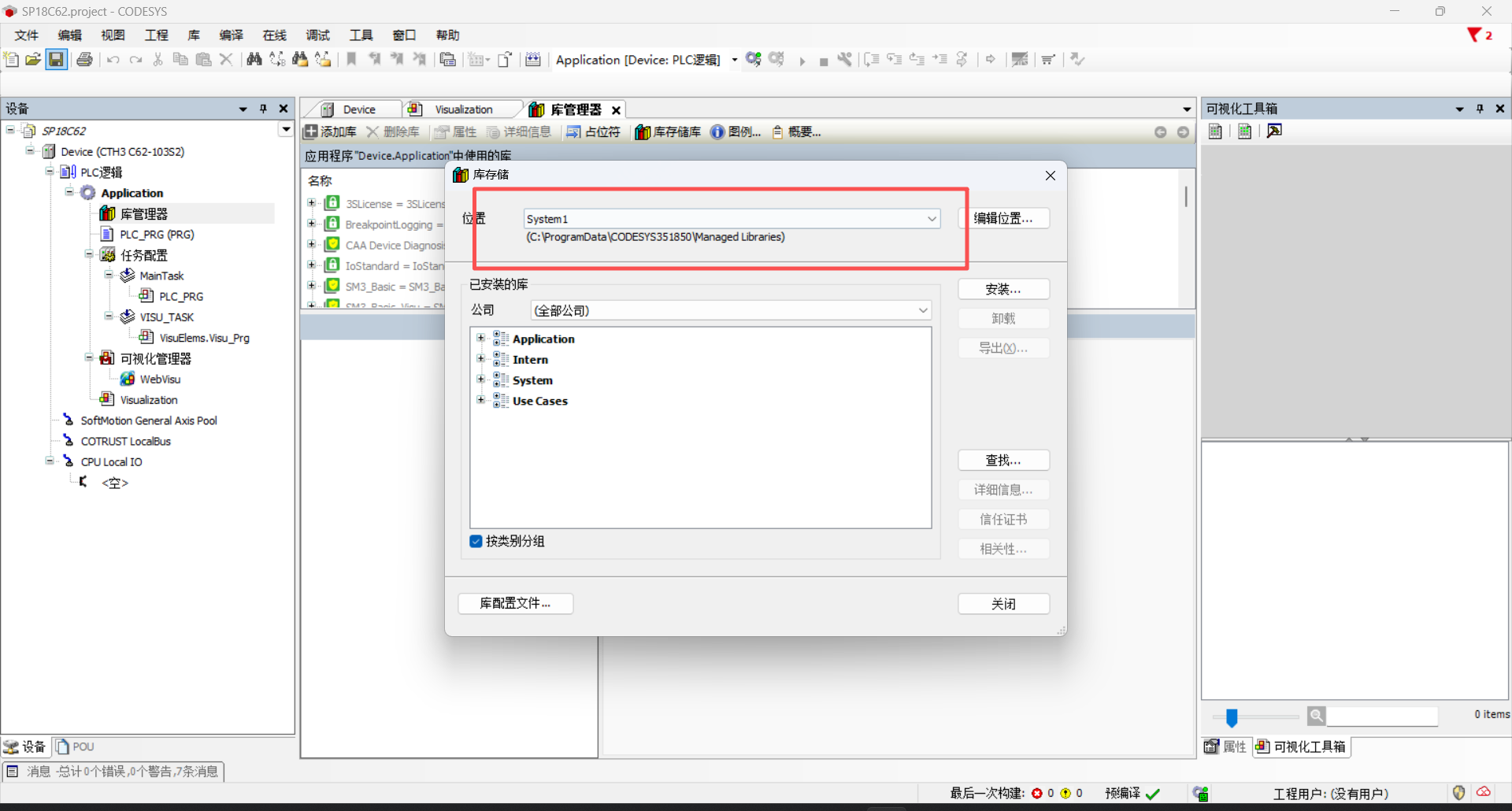
Task: Click the Copy toolbar icon
Action: coord(180,59)
